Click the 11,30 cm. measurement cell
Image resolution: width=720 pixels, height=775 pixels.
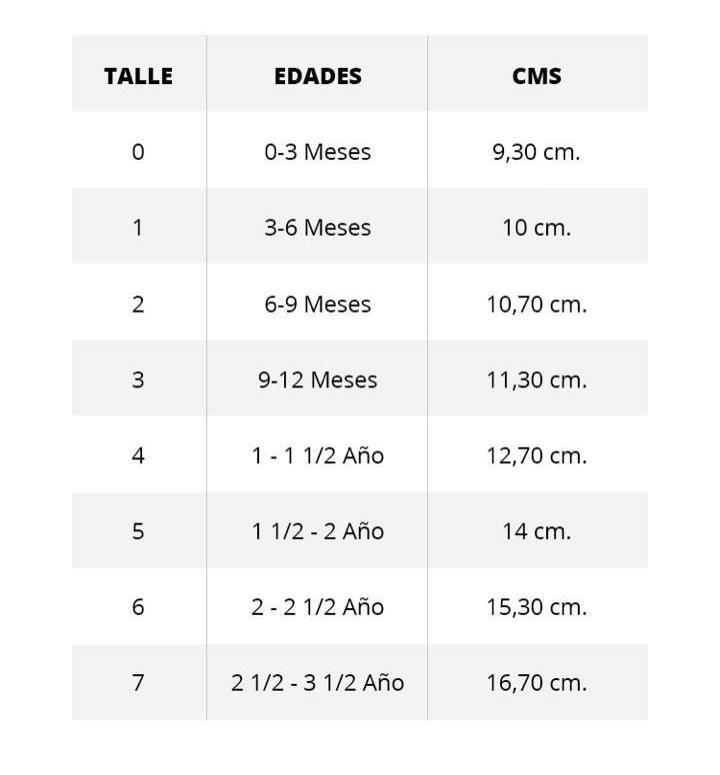[536, 380]
